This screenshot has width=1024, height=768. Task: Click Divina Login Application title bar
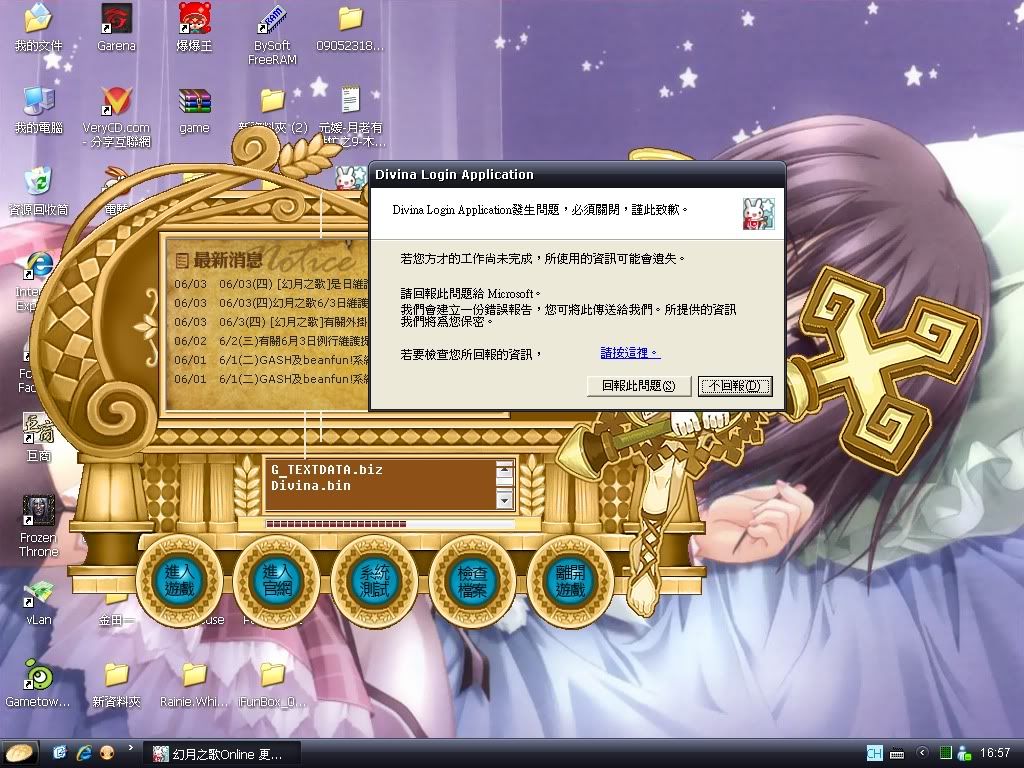pyautogui.click(x=577, y=174)
